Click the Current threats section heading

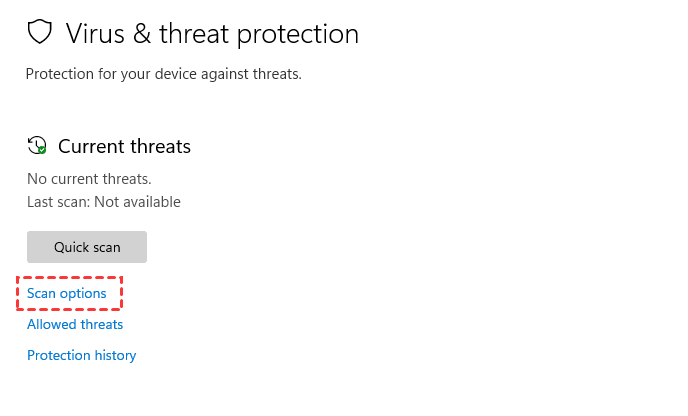pos(124,146)
